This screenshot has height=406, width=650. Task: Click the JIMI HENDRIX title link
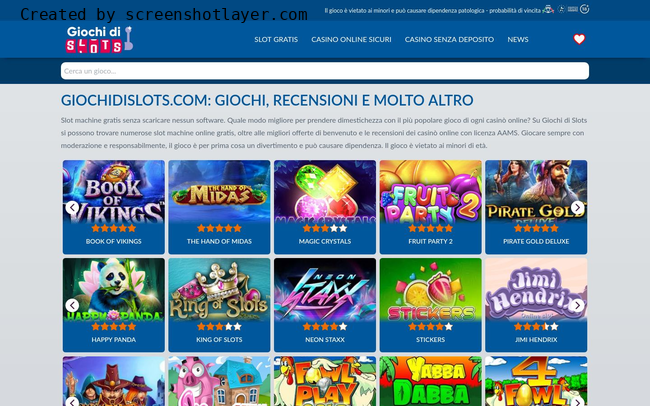coord(536,340)
